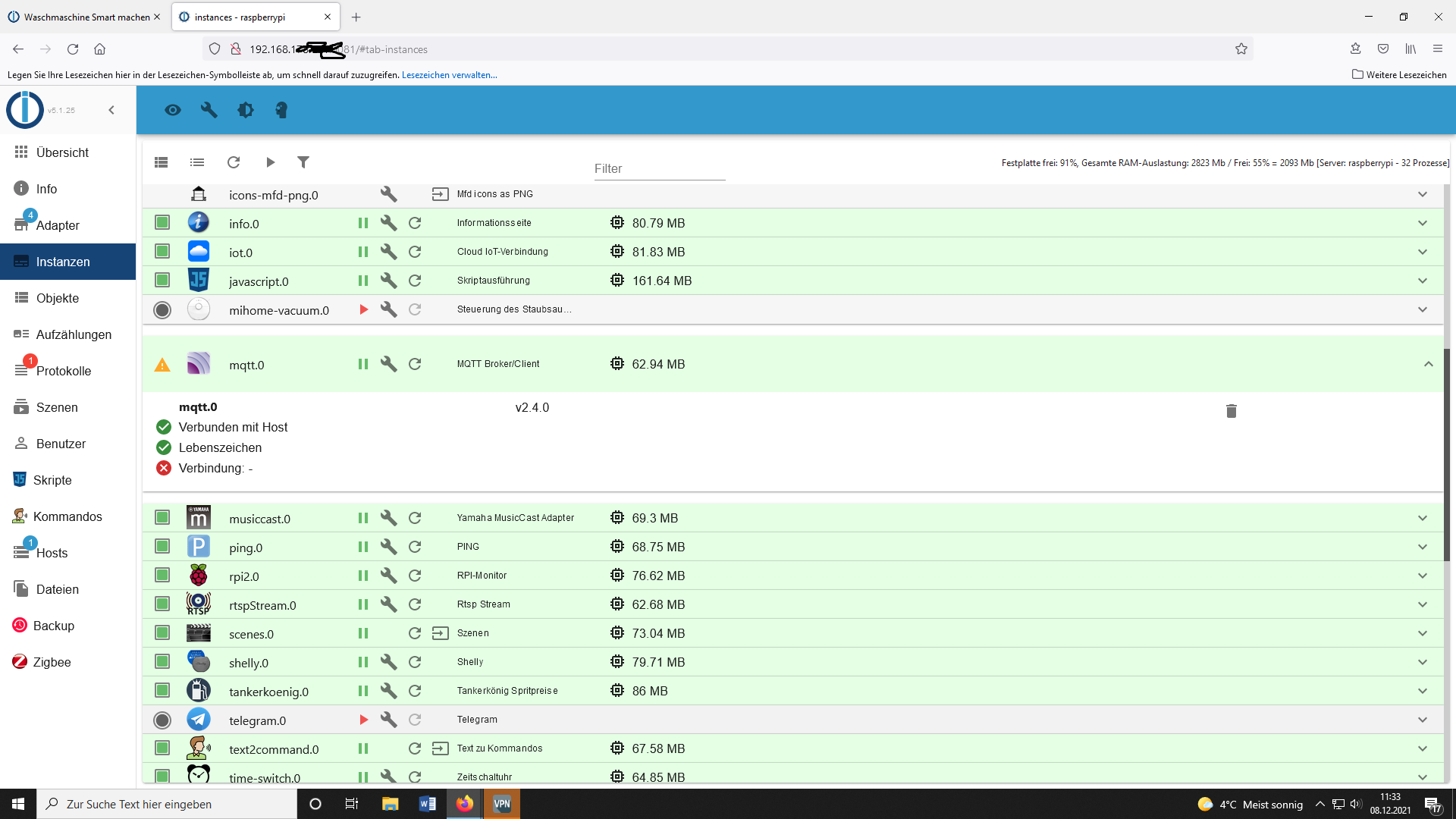Toggle iot.0 status checkbox

(x=162, y=251)
